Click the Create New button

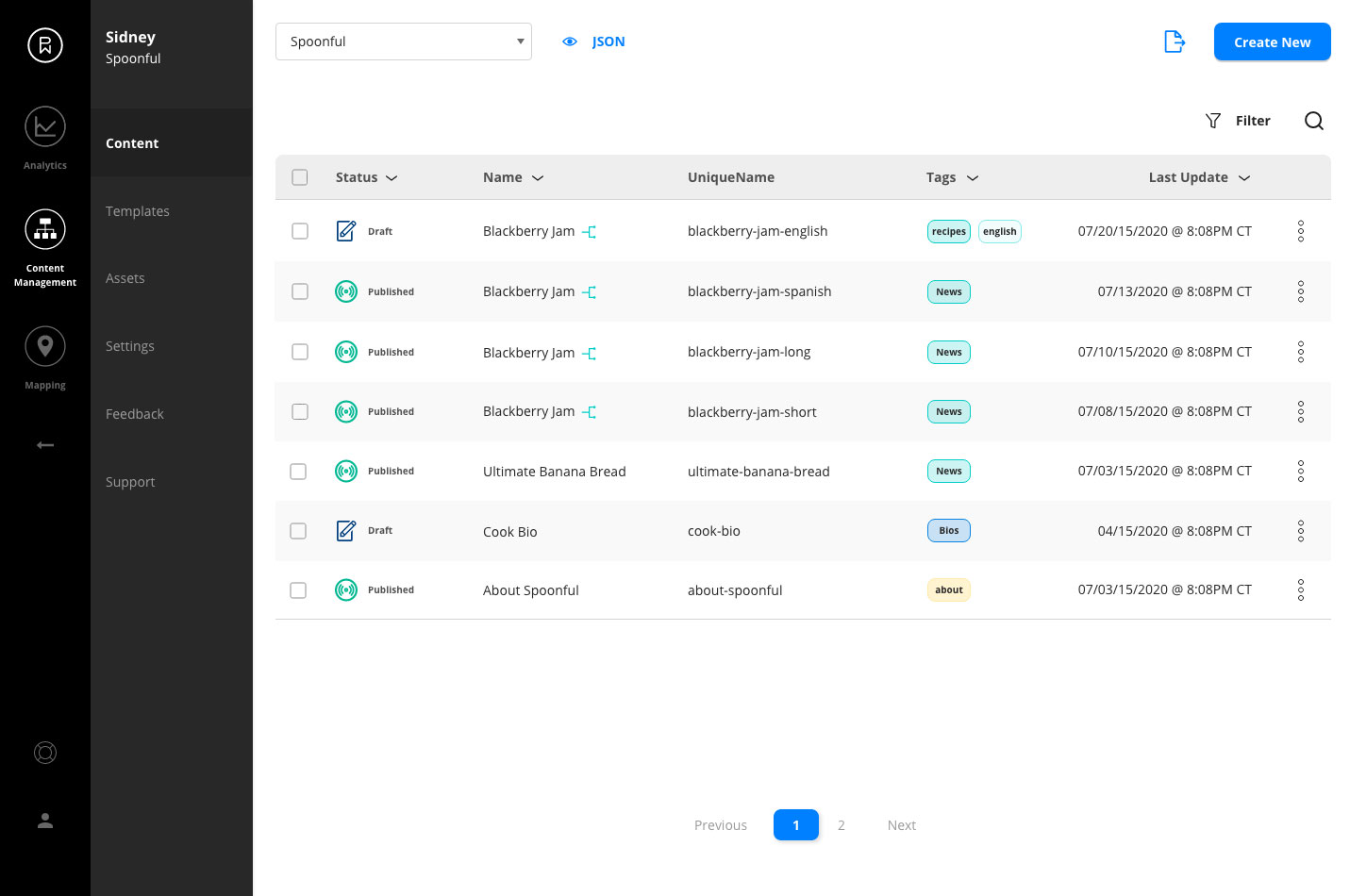click(1272, 41)
